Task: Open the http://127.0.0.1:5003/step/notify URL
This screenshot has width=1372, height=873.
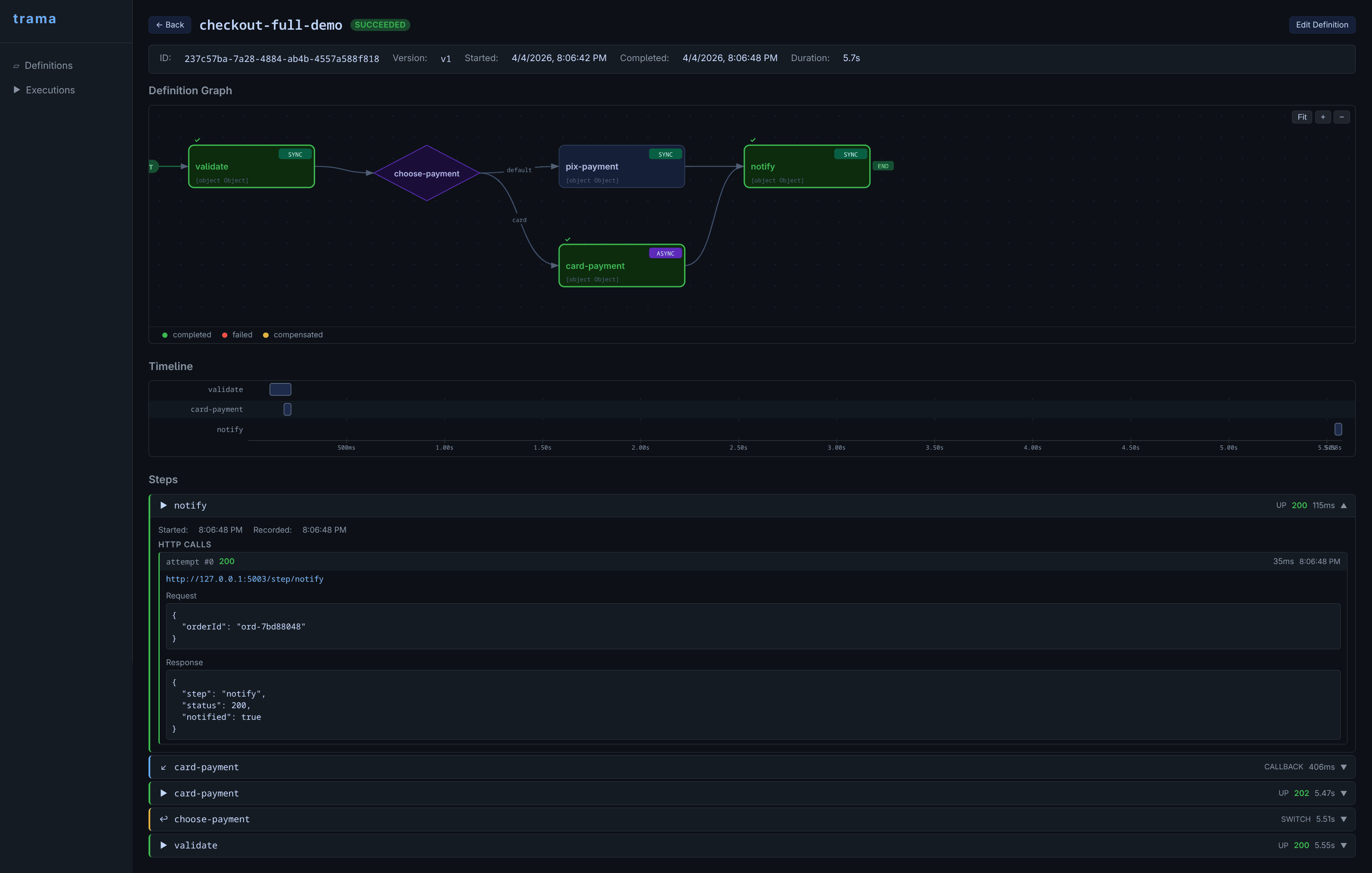Action: click(x=245, y=579)
